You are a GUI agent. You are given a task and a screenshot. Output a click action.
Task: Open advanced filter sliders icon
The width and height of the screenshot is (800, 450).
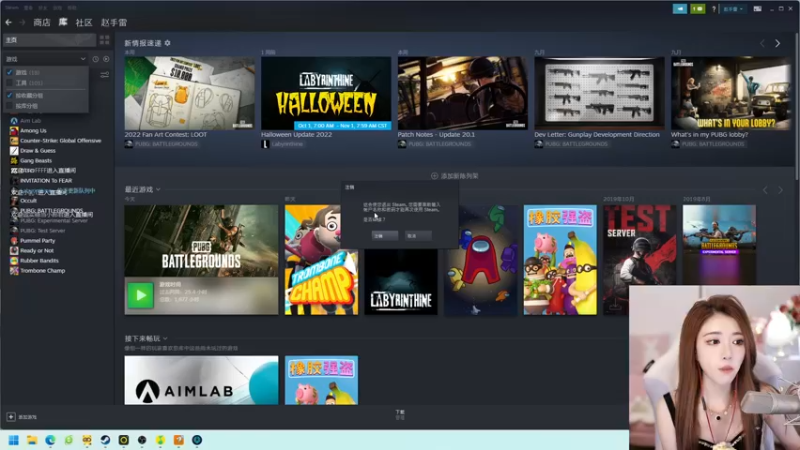105,75
